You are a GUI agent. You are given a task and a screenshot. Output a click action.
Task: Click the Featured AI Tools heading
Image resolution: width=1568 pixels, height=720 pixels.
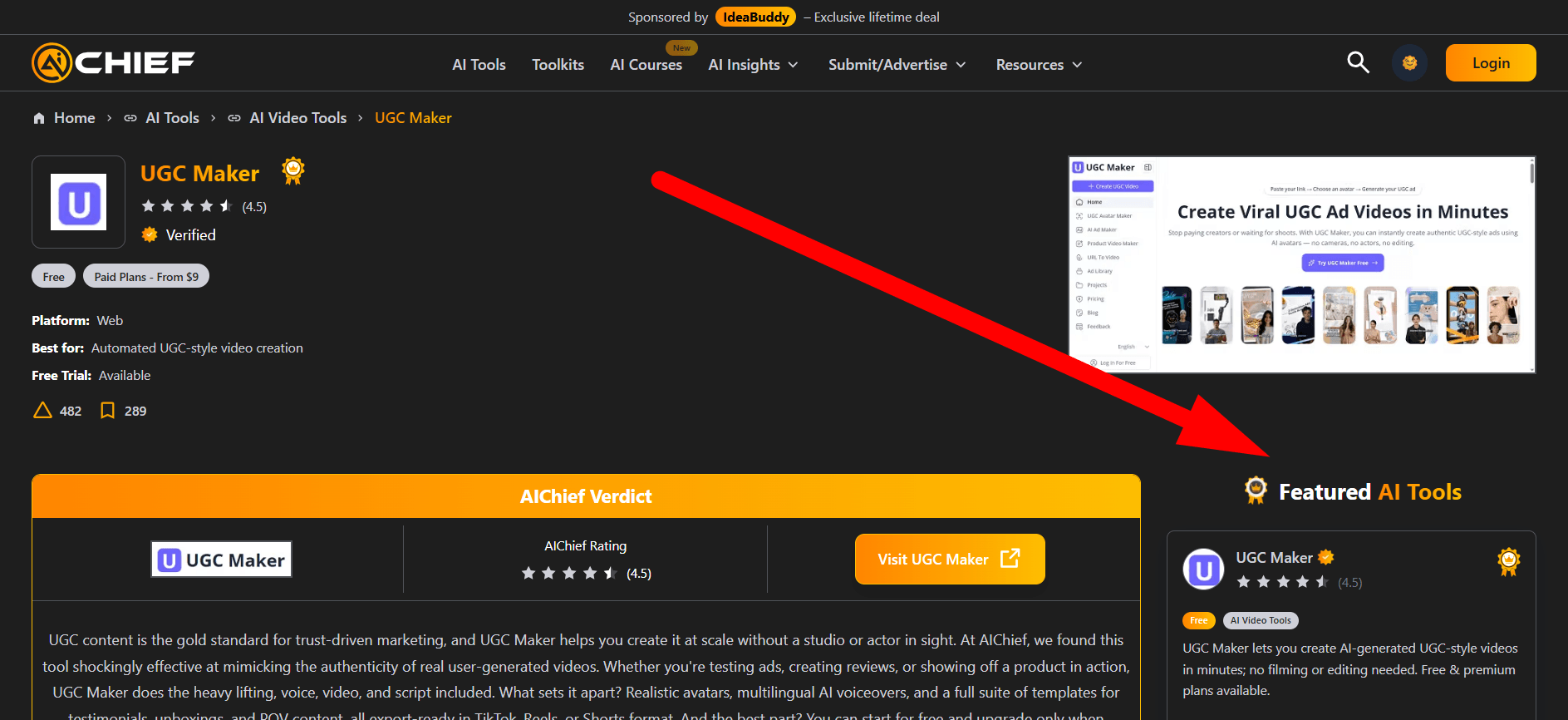1370,491
